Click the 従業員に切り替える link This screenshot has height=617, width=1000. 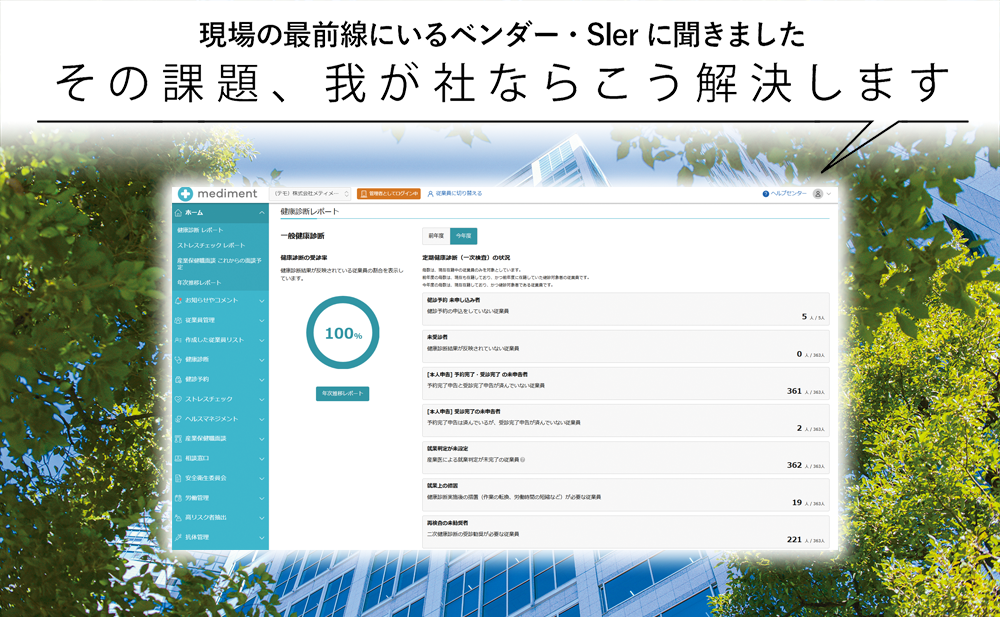[459, 193]
